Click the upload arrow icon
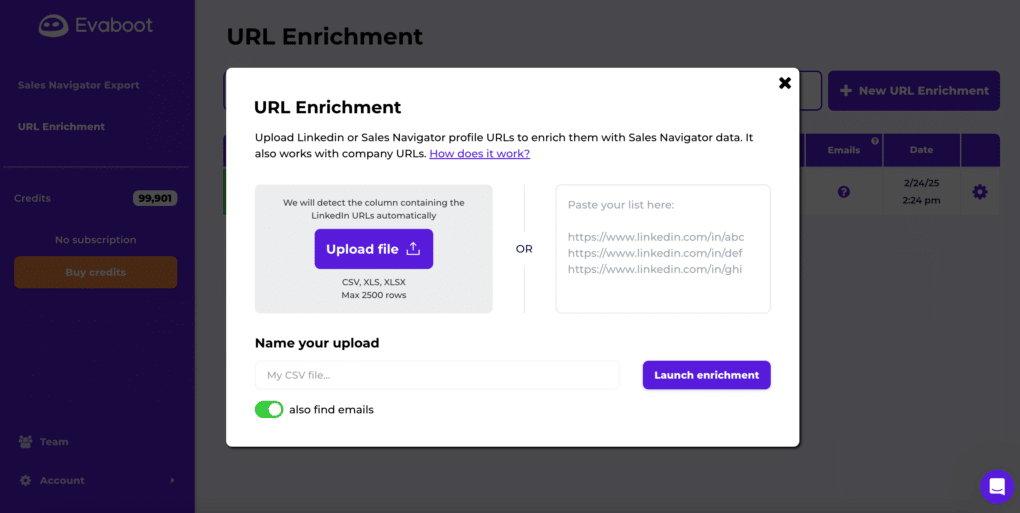Image resolution: width=1020 pixels, height=513 pixels. pos(413,249)
